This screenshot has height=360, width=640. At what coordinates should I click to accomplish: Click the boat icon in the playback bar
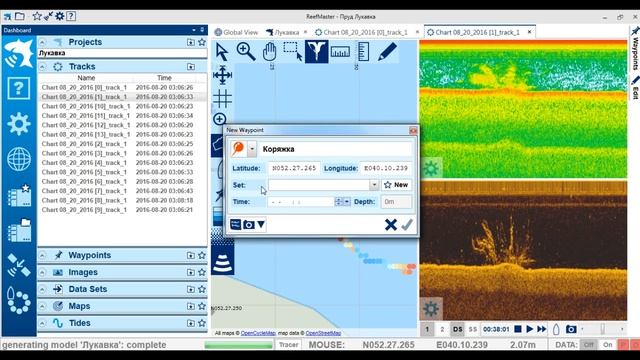point(556,329)
